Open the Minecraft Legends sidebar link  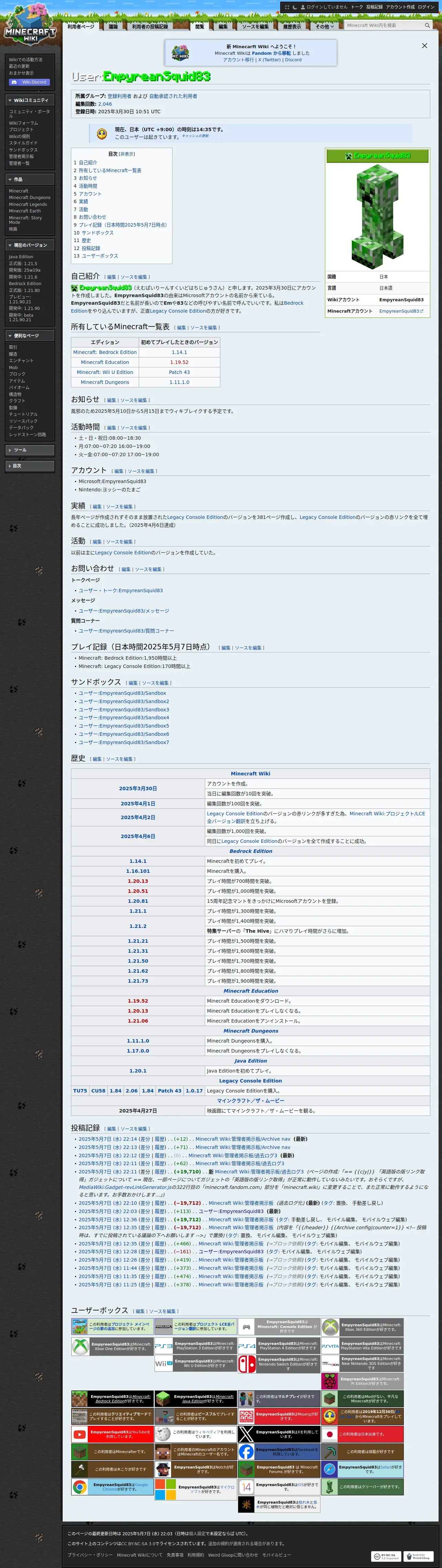coord(28,205)
